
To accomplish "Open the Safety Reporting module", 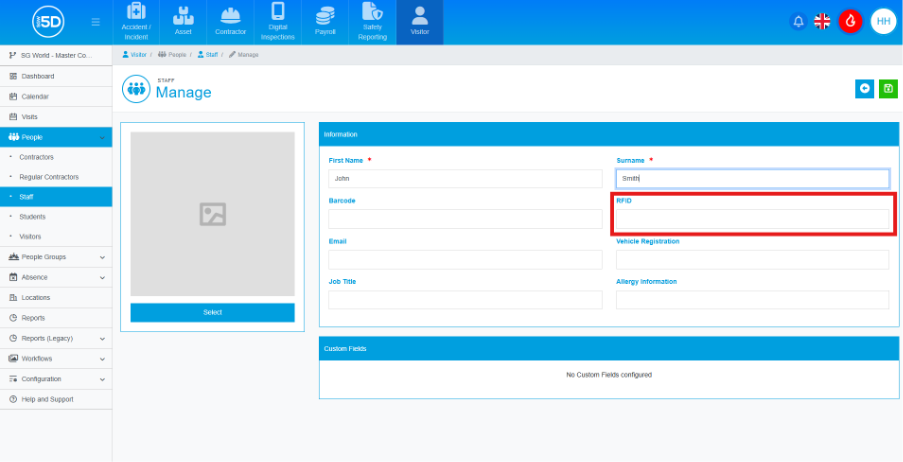I will 372,22.
